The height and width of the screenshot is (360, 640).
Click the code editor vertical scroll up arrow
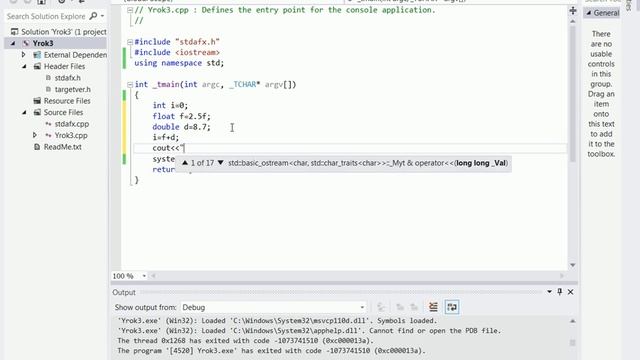(x=573, y=21)
